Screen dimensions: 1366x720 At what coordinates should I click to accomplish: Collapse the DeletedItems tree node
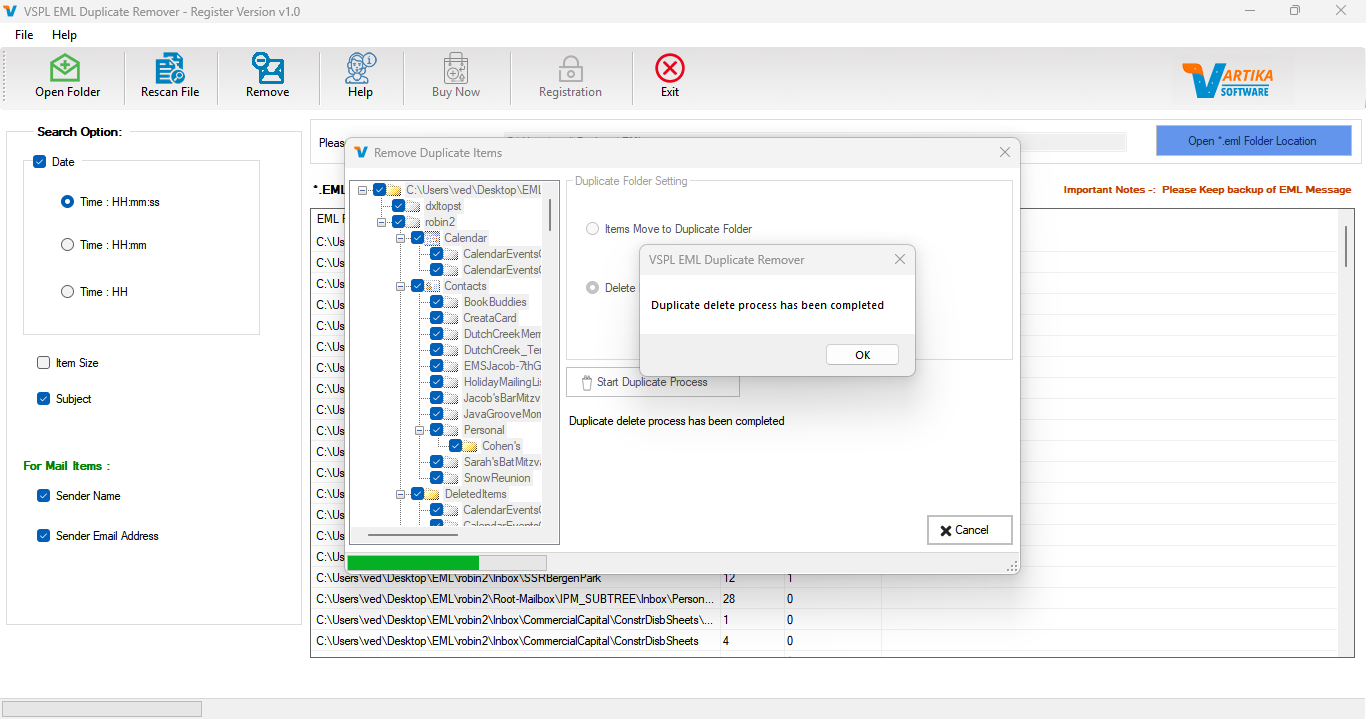401,494
